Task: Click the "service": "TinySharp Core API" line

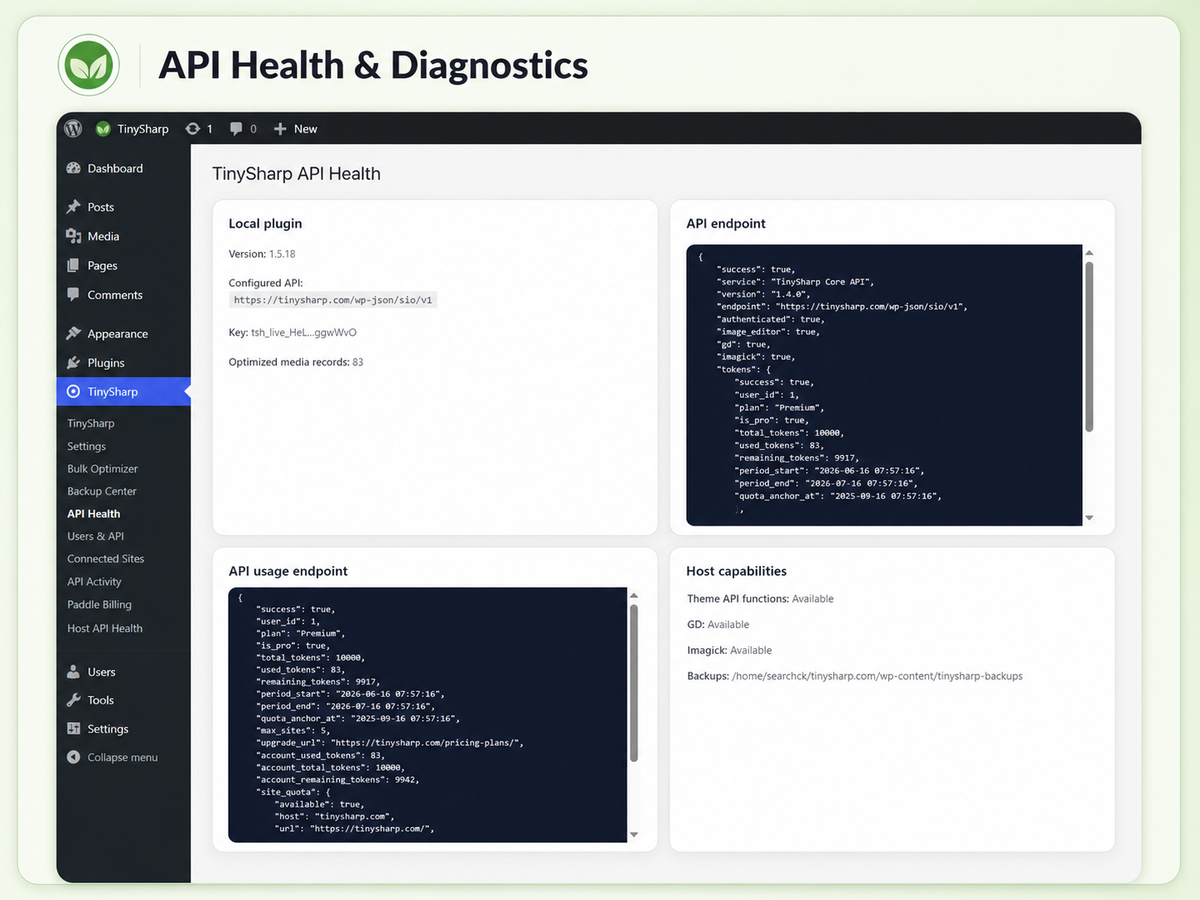Action: 795,282
